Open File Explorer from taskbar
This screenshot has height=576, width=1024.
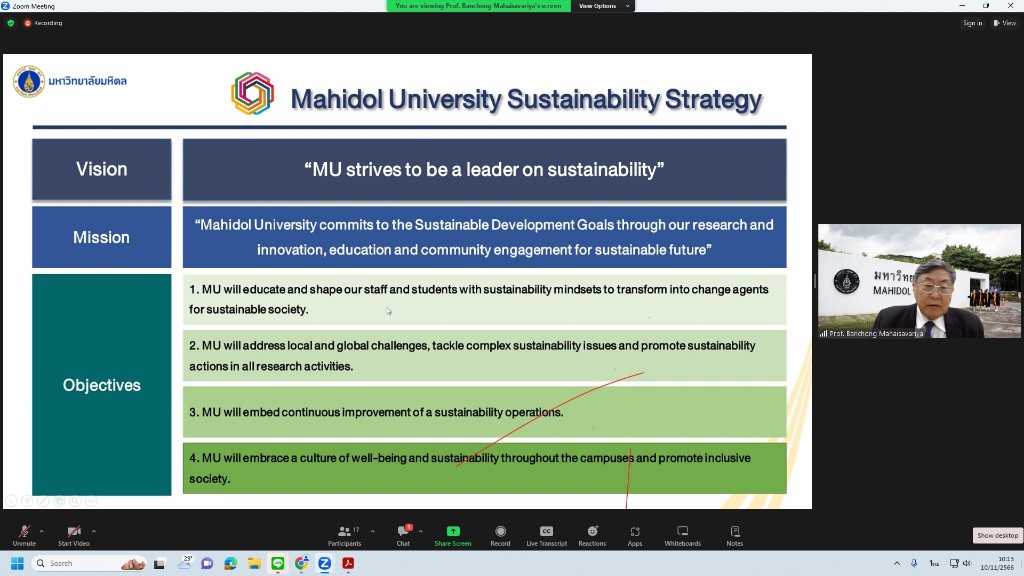pyautogui.click(x=254, y=563)
